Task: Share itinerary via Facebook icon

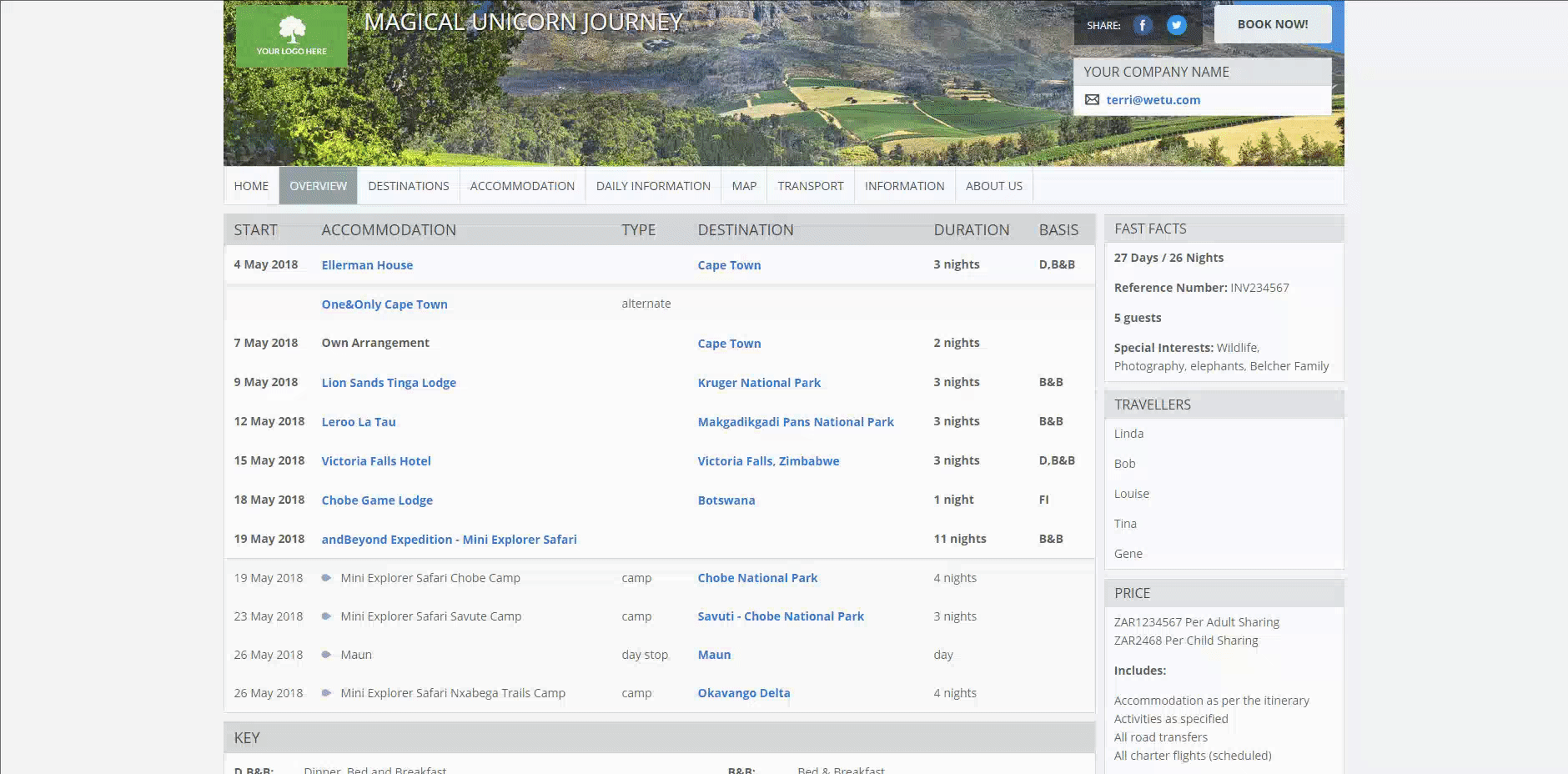Action: (1142, 25)
